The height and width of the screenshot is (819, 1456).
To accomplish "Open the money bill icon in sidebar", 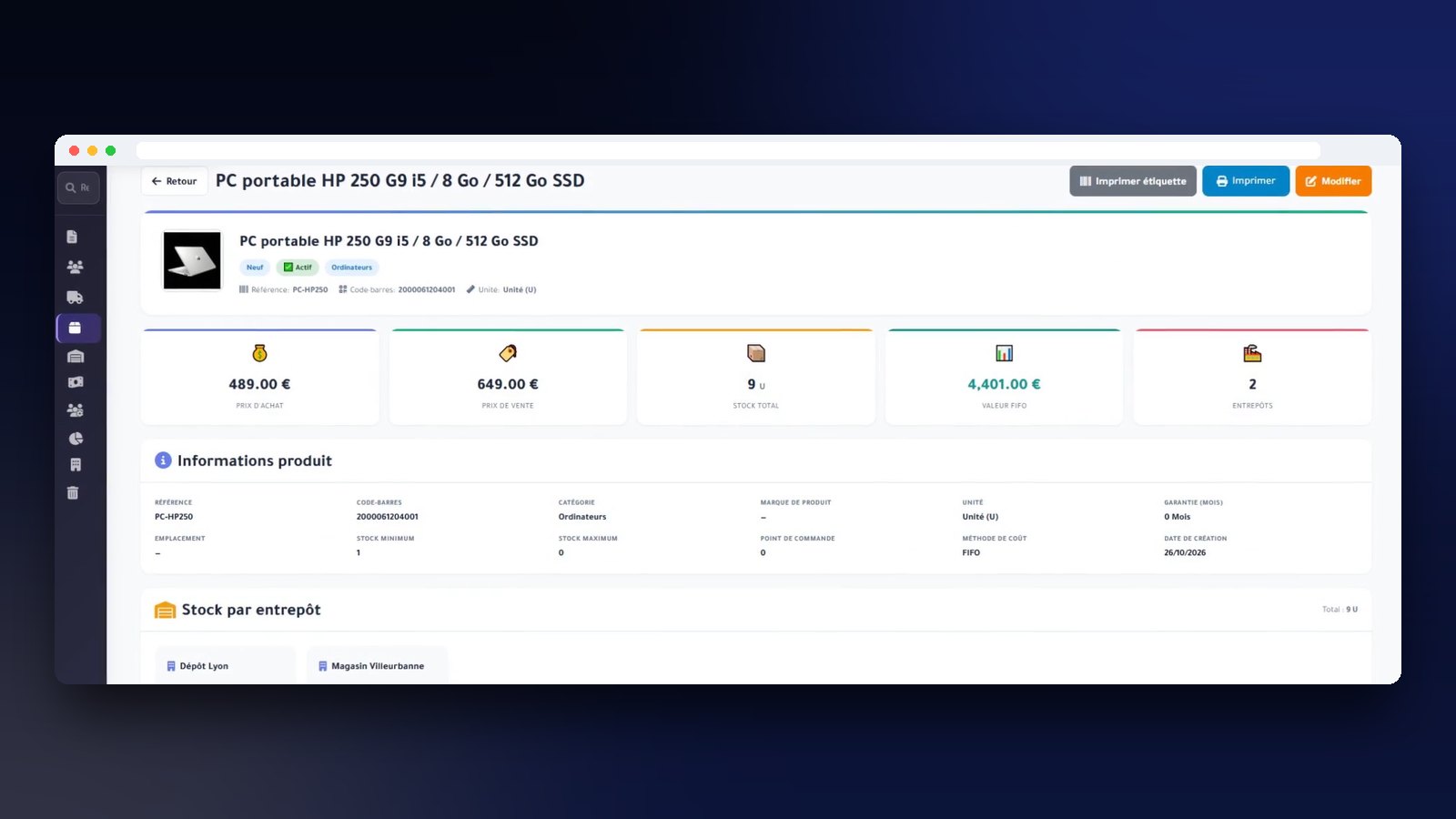I will point(75,382).
